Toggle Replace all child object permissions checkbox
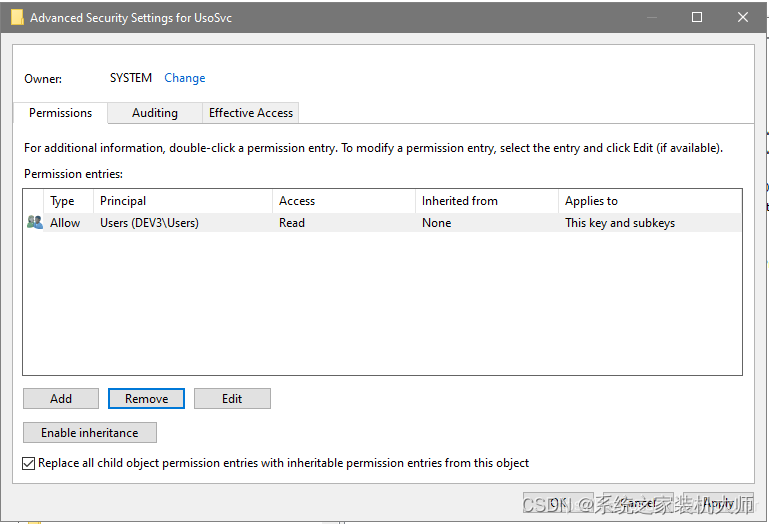Image resolution: width=769 pixels, height=524 pixels. pyautogui.click(x=29, y=464)
